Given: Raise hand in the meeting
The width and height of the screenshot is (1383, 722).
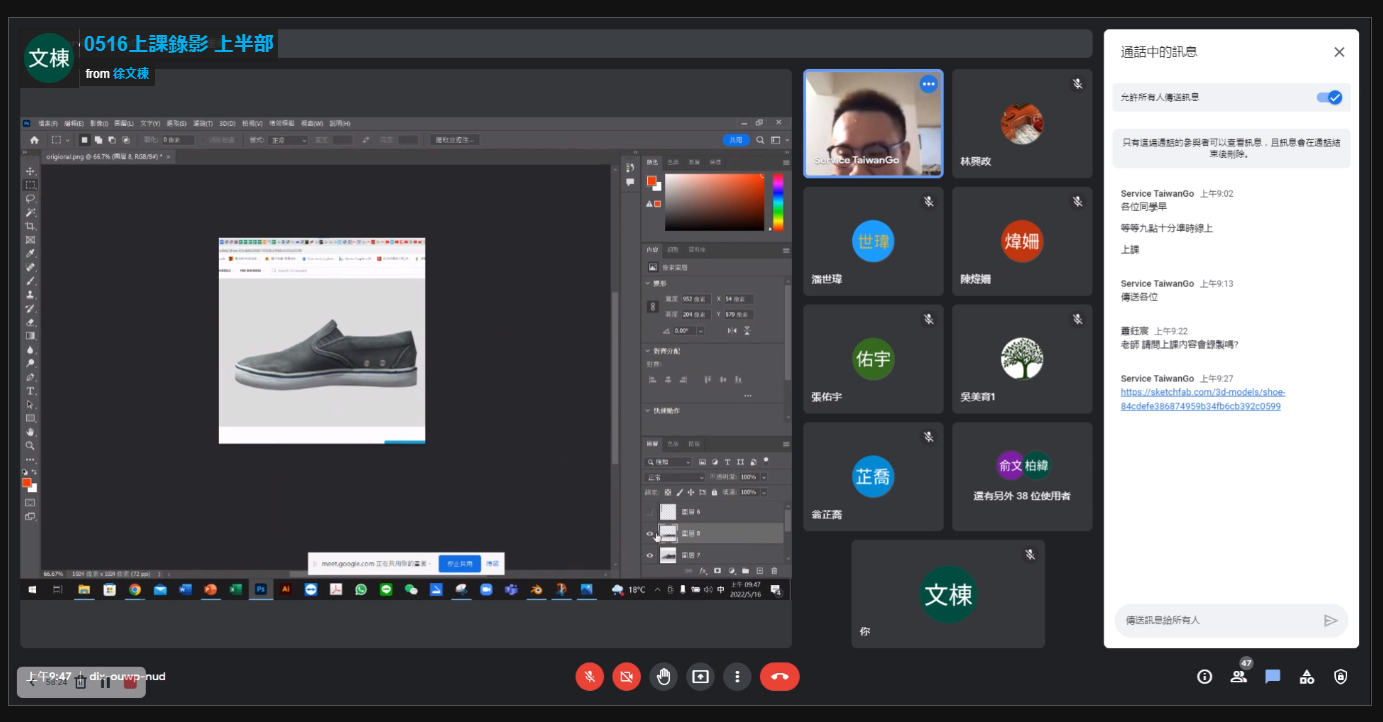Looking at the screenshot, I should pos(663,677).
